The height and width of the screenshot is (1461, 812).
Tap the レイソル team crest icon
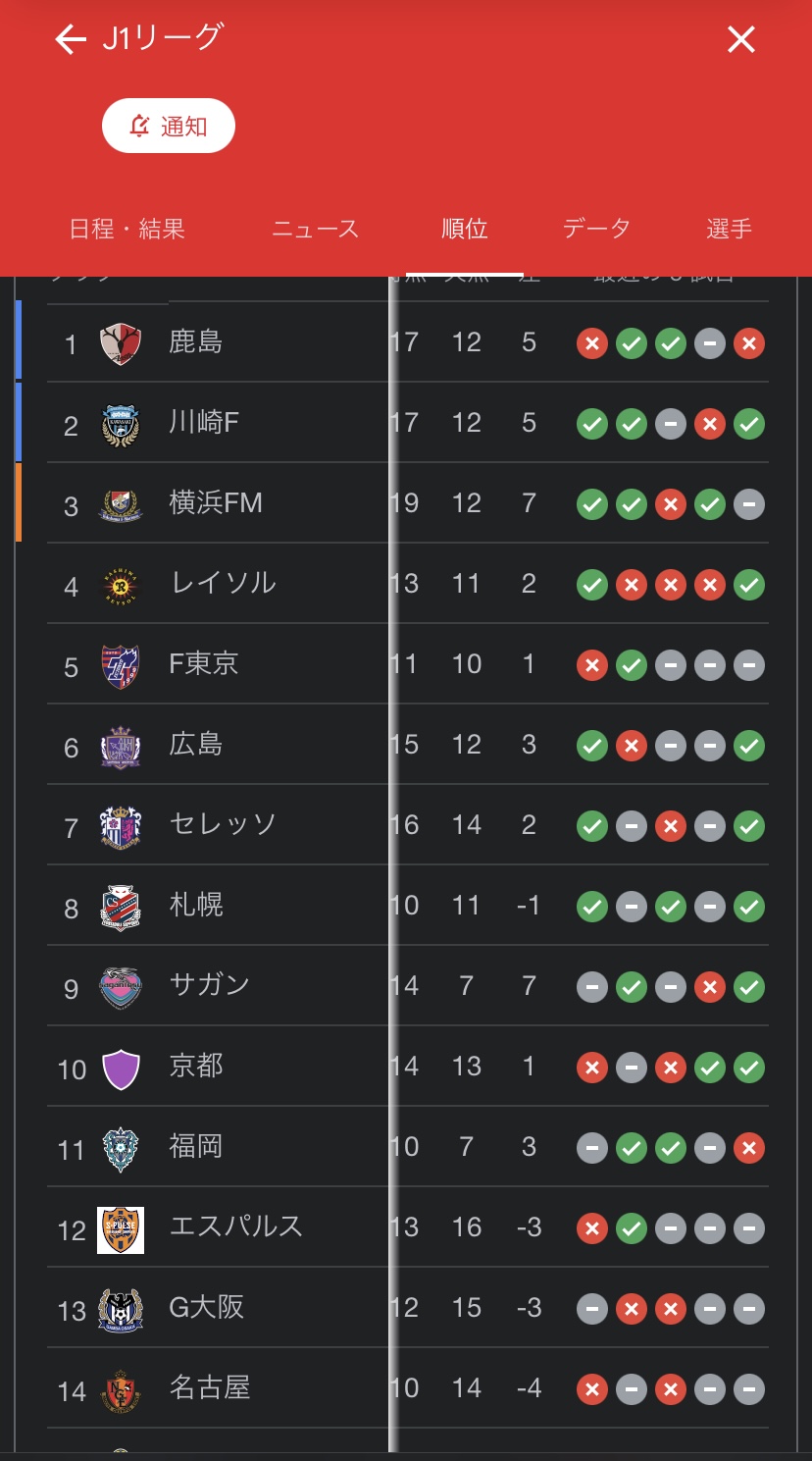point(121,585)
